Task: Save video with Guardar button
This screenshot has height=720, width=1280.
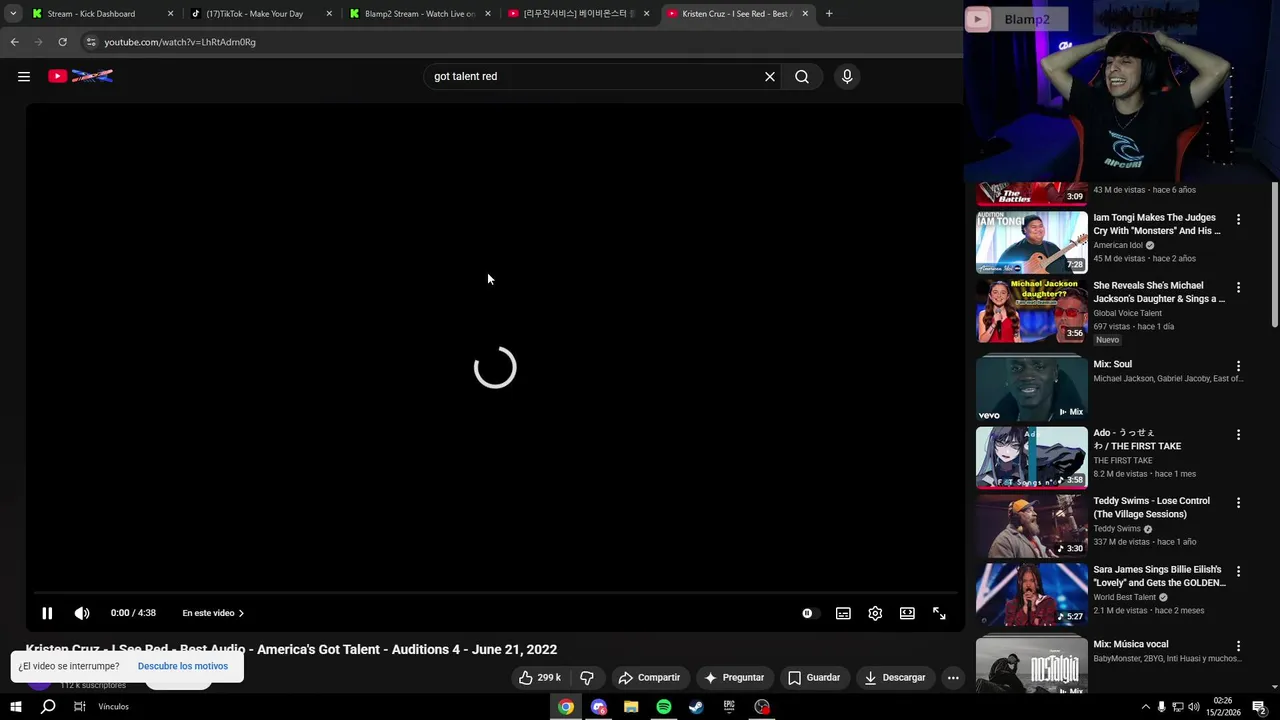Action: pos(814,677)
